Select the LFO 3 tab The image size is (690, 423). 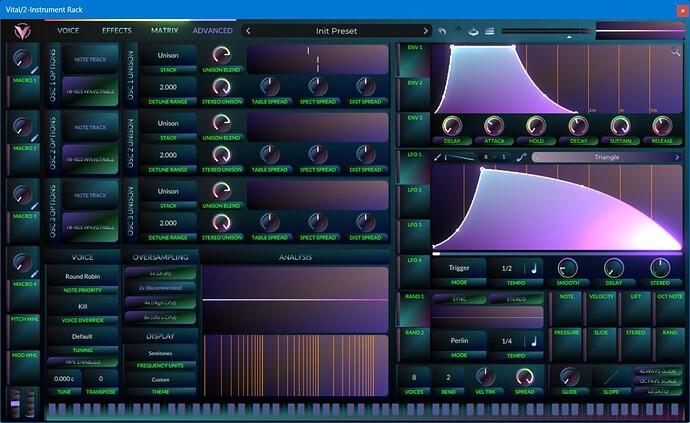(x=414, y=235)
